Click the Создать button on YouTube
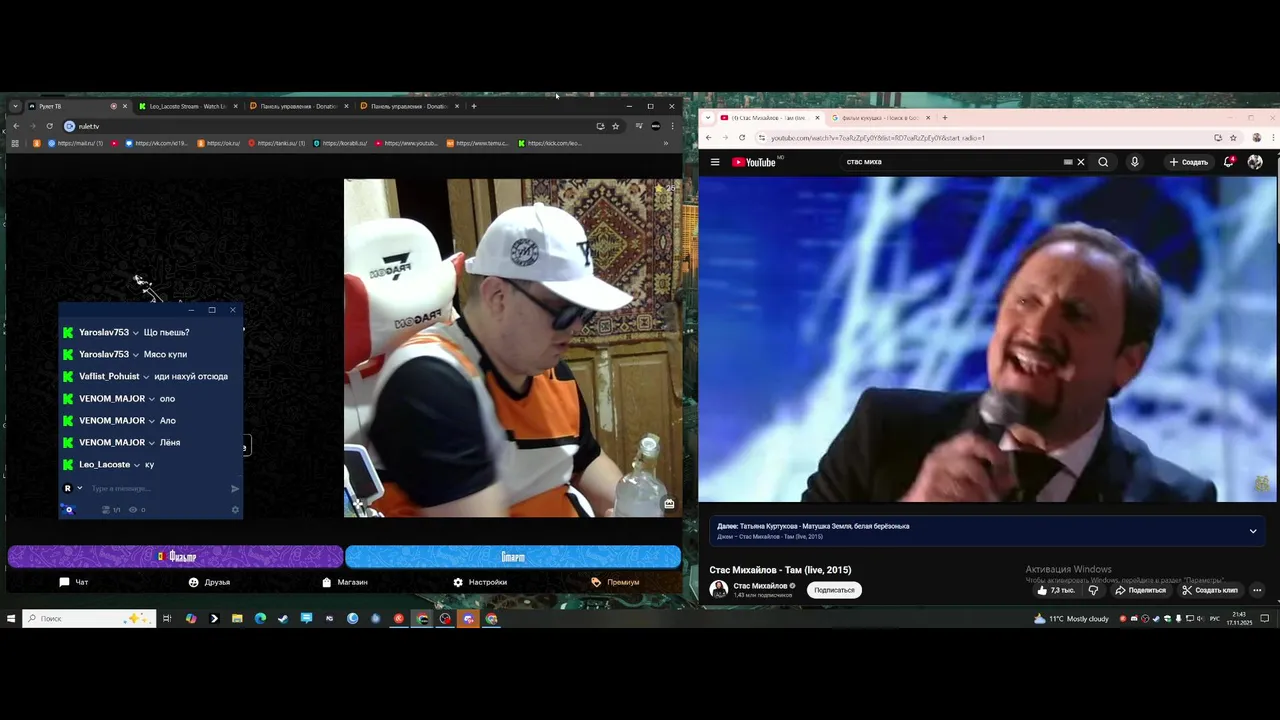 pos(1189,162)
